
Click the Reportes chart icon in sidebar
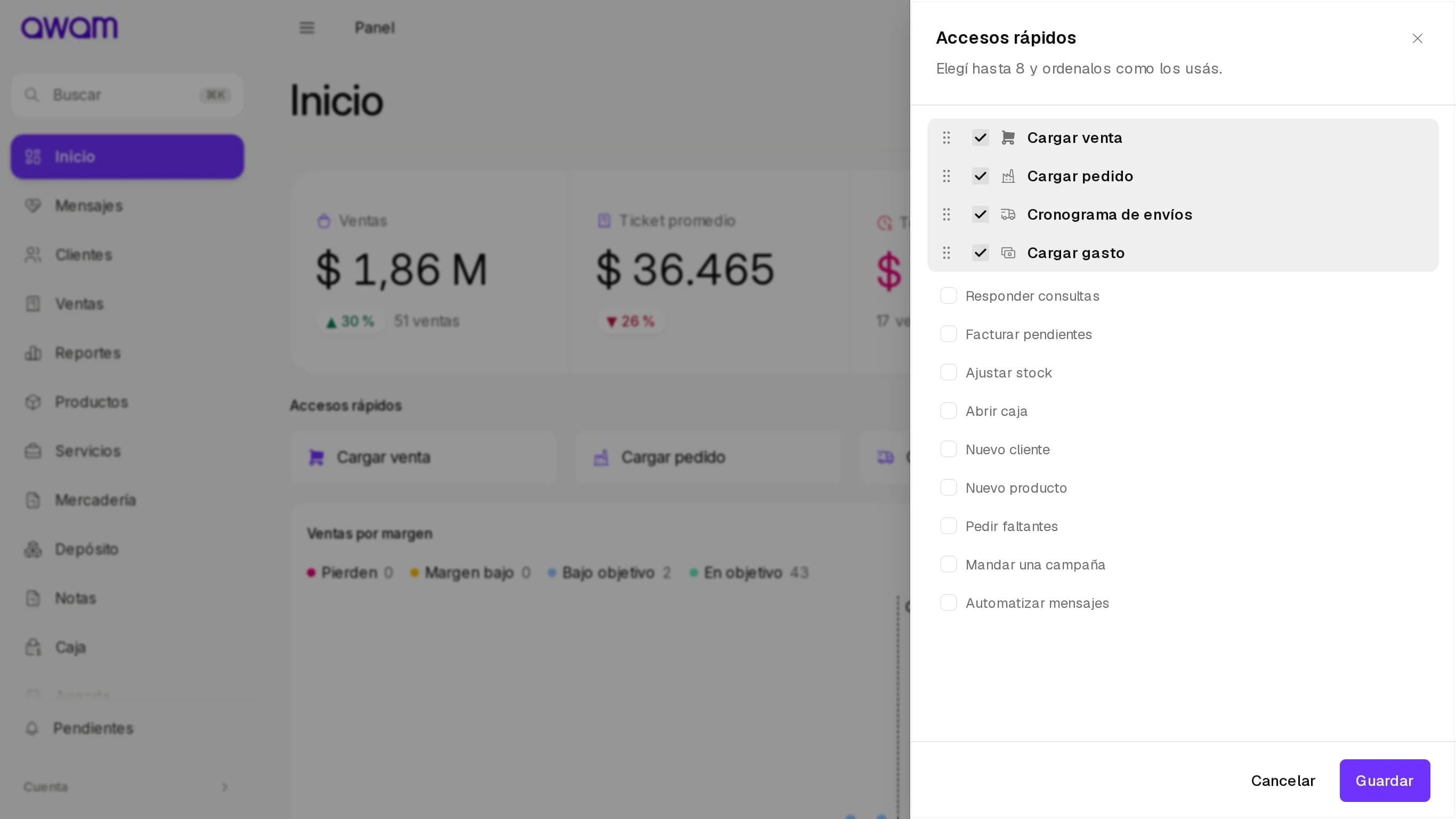33,353
